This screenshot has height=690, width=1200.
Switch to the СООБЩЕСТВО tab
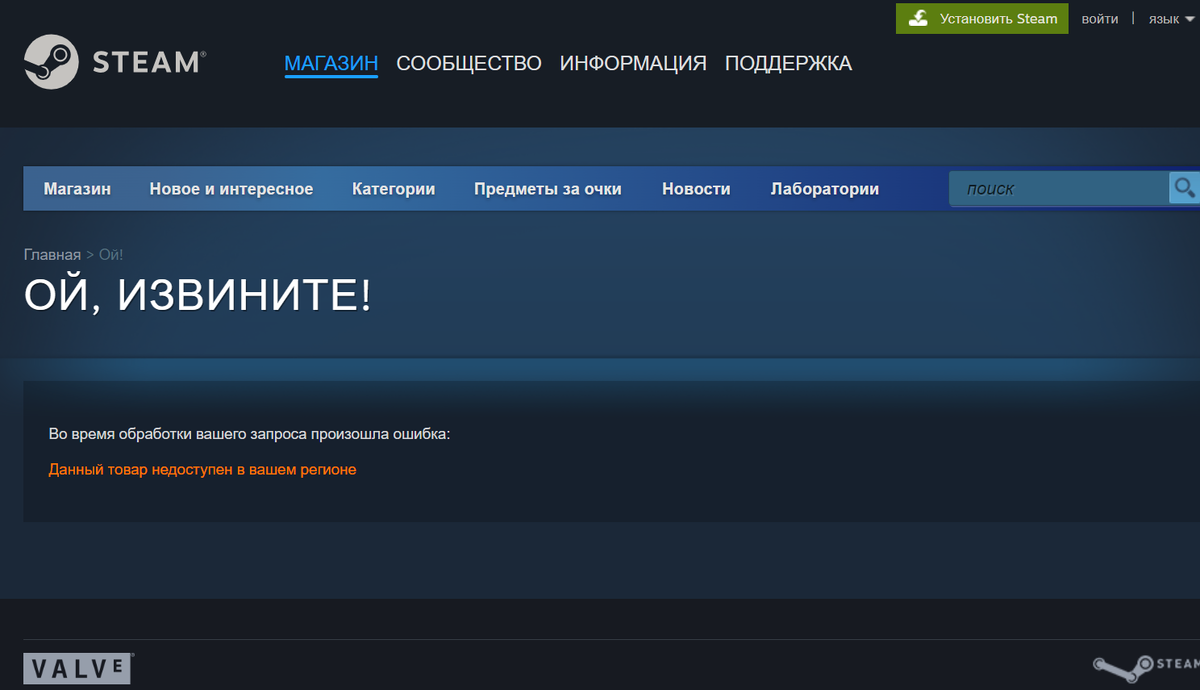click(468, 63)
